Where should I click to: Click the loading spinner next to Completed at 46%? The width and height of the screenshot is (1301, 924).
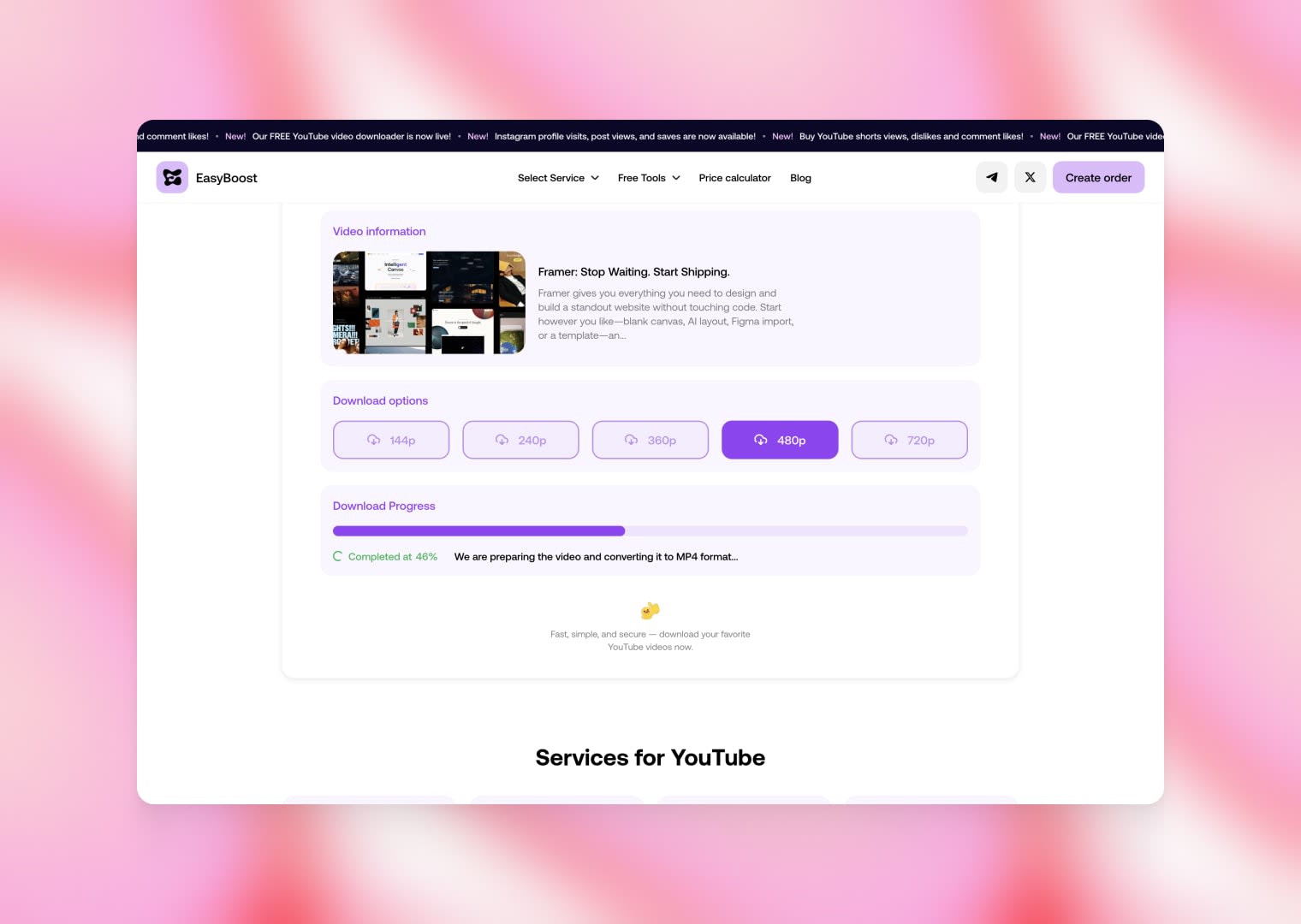[x=336, y=556]
